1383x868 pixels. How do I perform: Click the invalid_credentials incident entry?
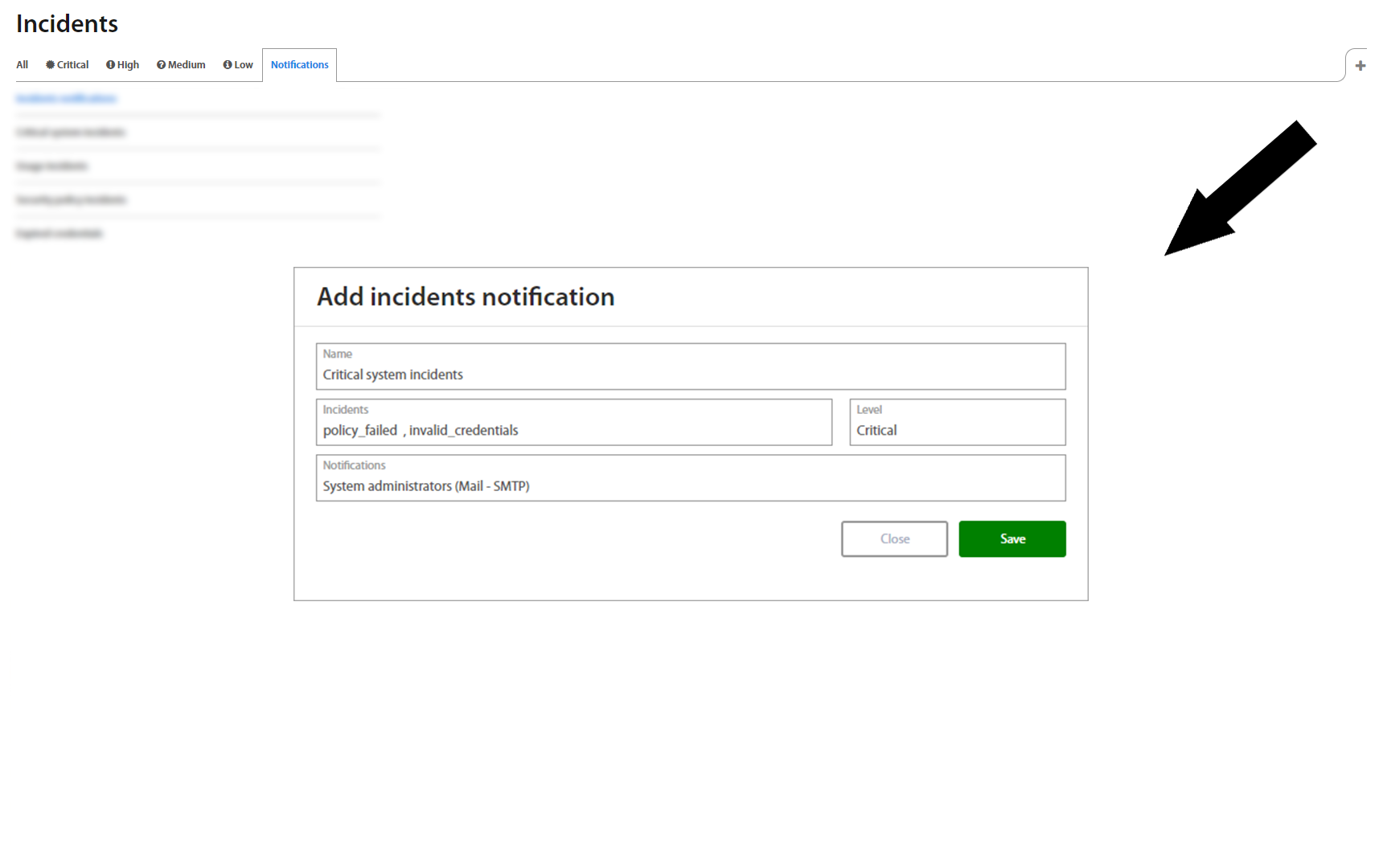click(463, 431)
